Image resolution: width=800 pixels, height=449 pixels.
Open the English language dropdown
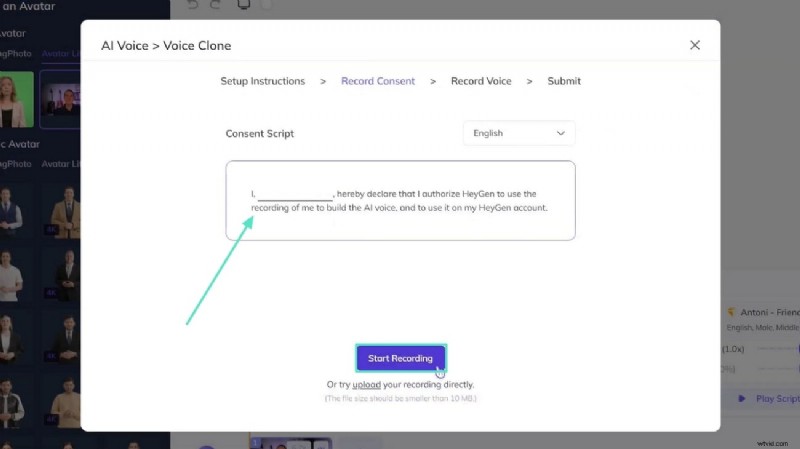[x=519, y=133]
